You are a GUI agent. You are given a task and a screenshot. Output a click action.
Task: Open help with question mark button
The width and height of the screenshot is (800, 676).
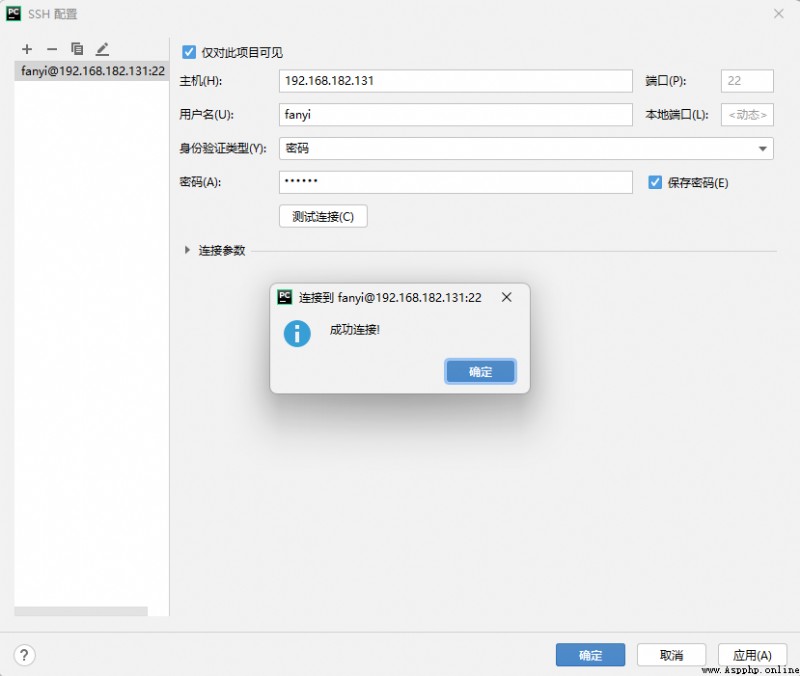coord(24,655)
